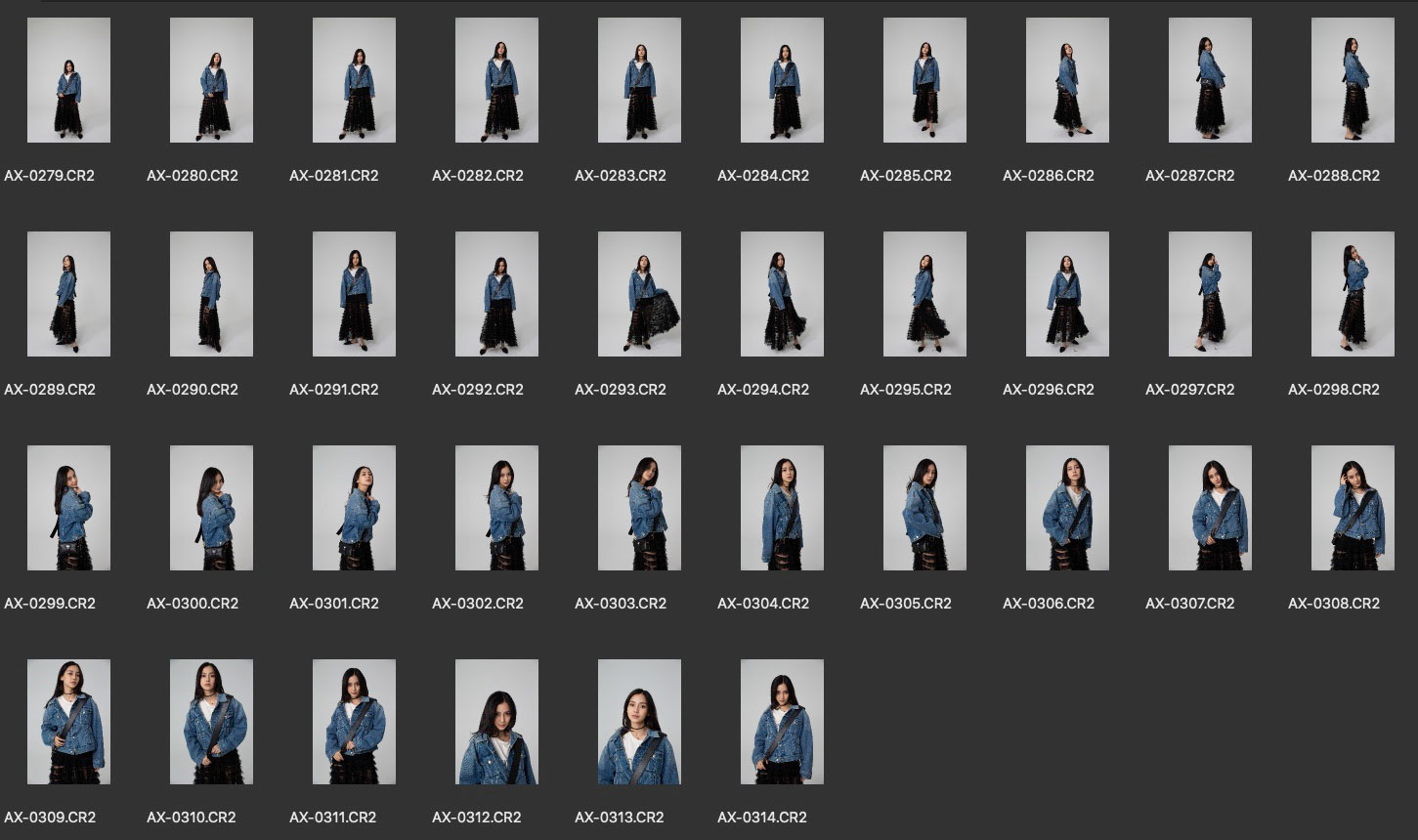
Task: Click thumbnail for AX-0306.CR2
Action: (x=1067, y=508)
